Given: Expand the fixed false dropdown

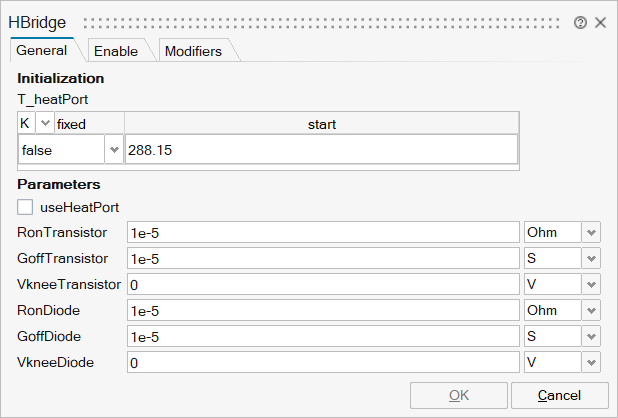Looking at the screenshot, I should coord(113,150).
